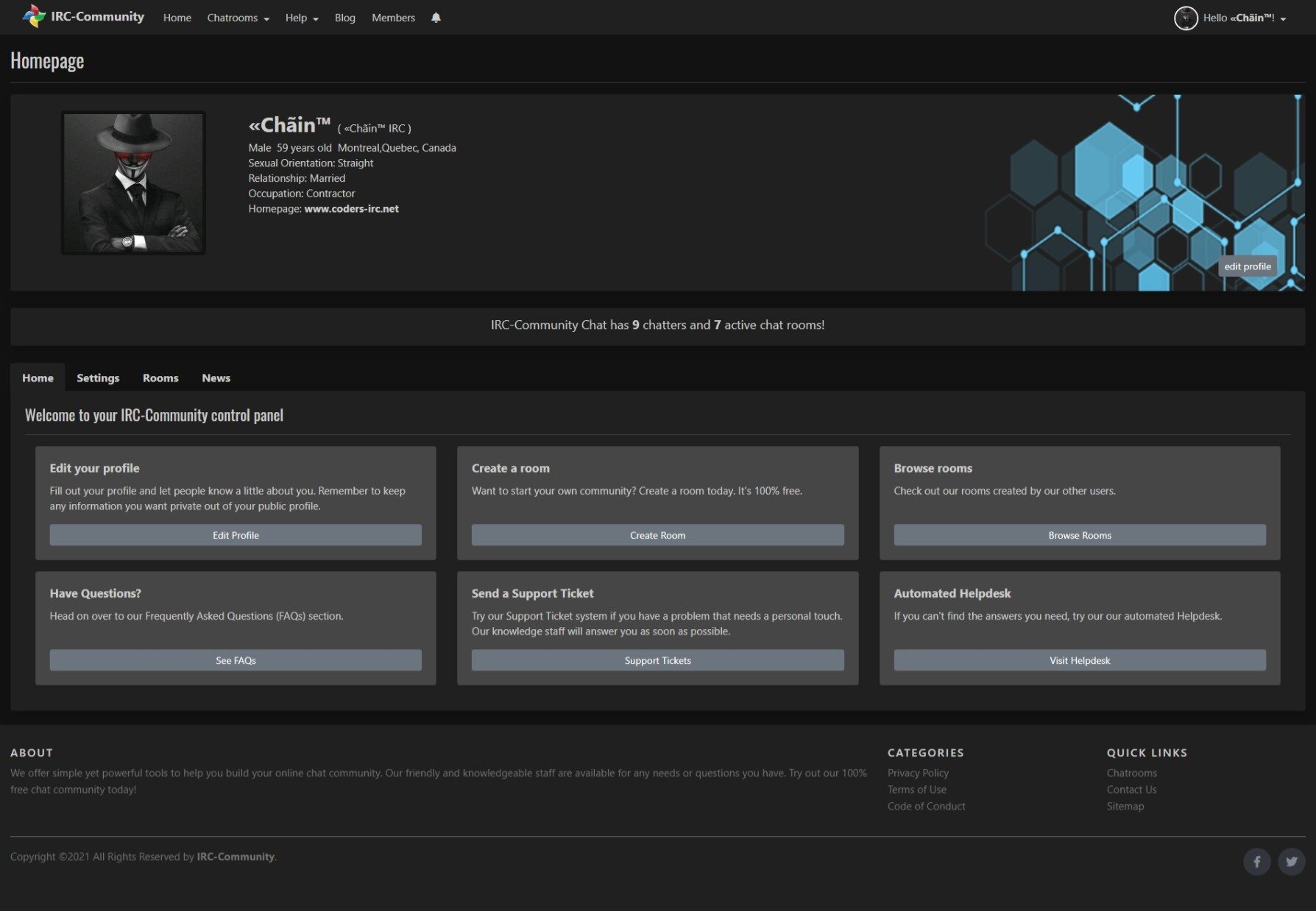The width and height of the screenshot is (1316, 911).
Task: Open the Blog menu item
Action: 344,18
